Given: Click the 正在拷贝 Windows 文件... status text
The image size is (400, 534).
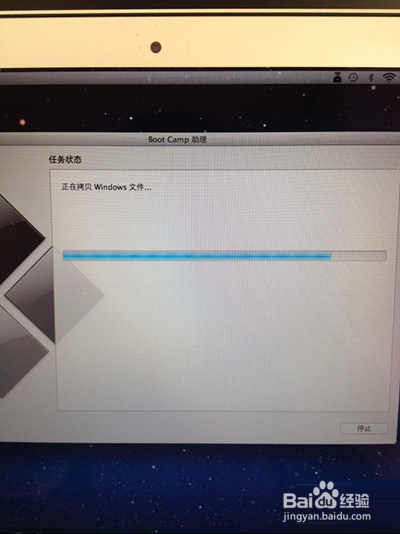Looking at the screenshot, I should click(107, 187).
